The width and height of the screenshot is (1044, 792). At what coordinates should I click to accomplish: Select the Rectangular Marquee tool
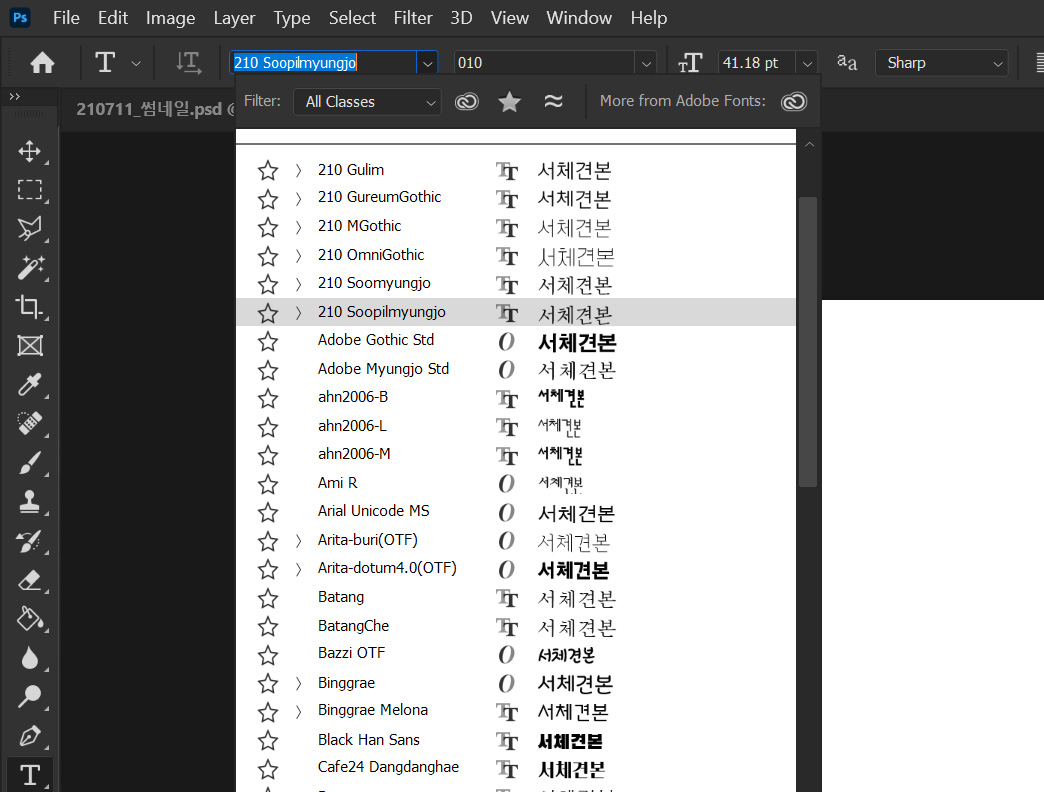(29, 190)
